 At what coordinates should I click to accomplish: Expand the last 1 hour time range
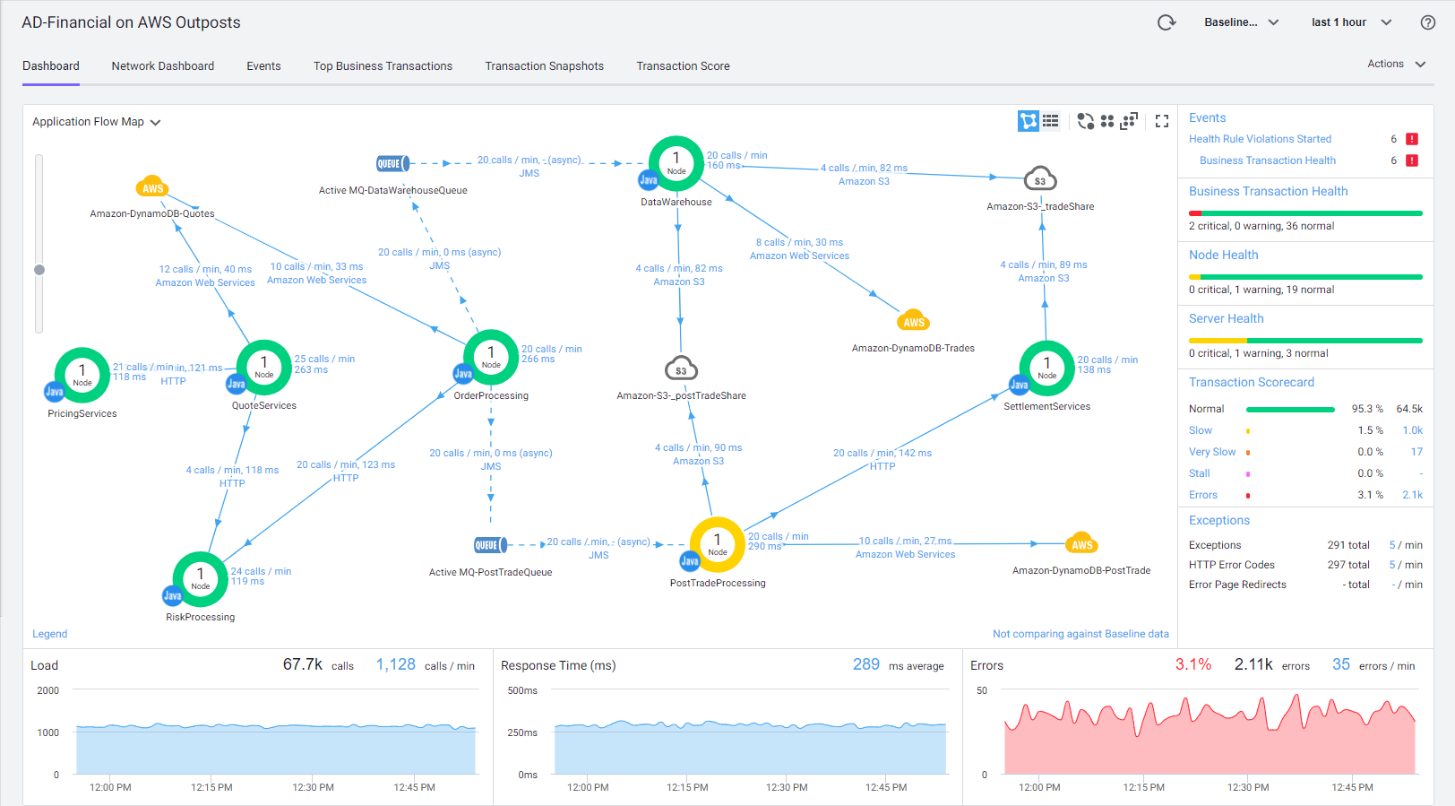click(x=1351, y=23)
